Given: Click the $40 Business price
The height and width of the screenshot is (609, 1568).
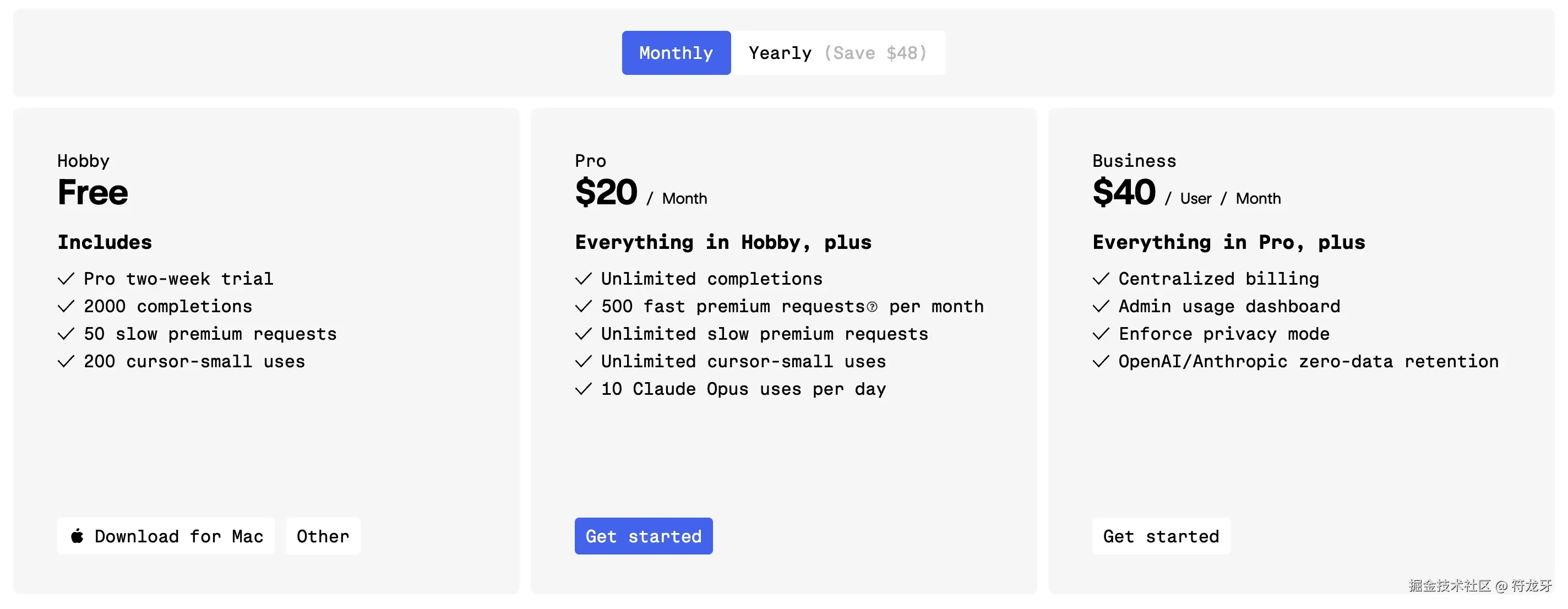Looking at the screenshot, I should [x=1124, y=192].
